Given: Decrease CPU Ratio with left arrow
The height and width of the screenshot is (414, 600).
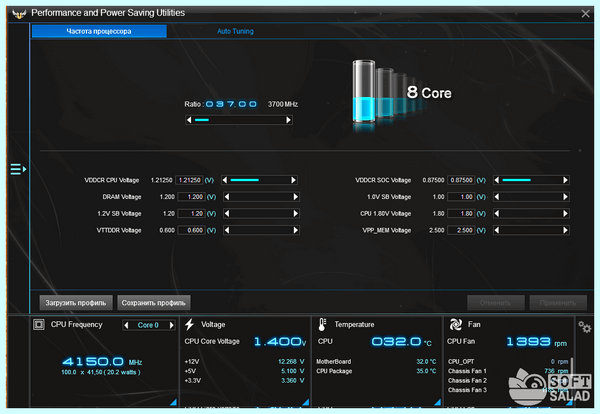Looking at the screenshot, I should pos(189,120).
